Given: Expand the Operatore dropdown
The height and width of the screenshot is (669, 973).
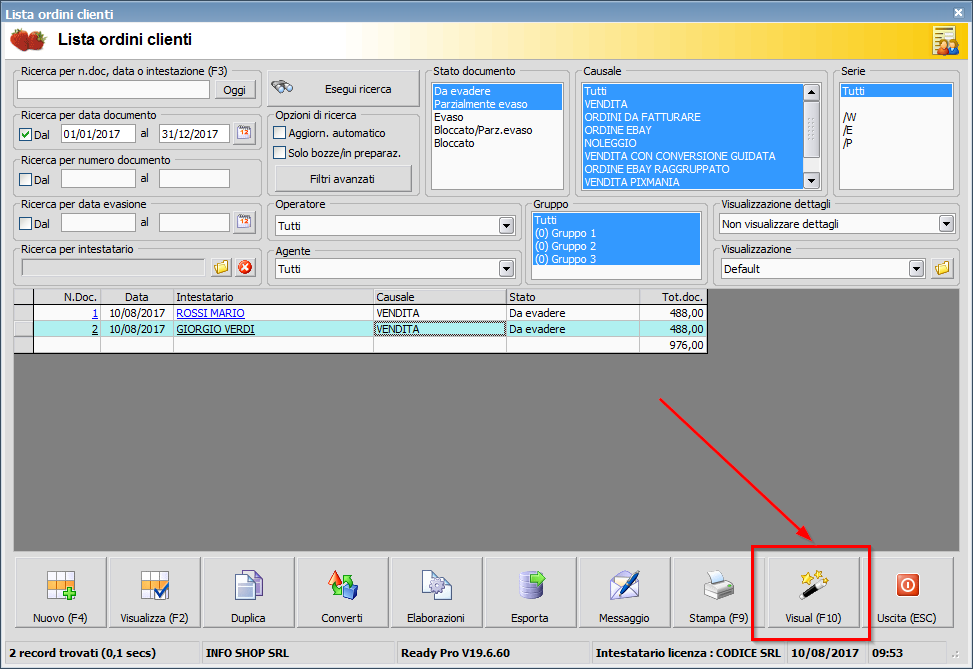Looking at the screenshot, I should click(x=506, y=226).
